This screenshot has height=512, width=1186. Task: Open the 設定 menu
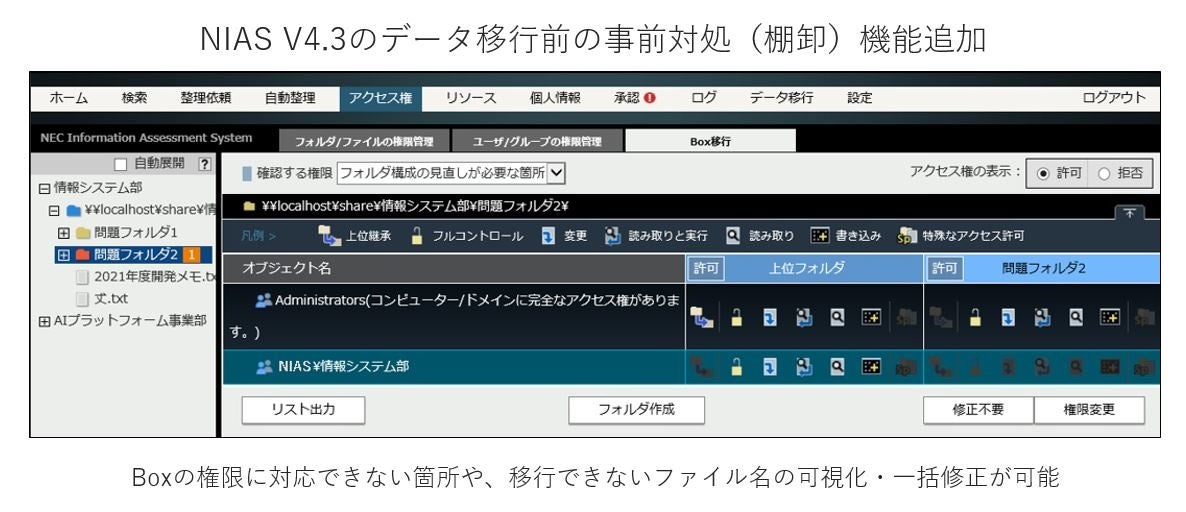point(860,98)
